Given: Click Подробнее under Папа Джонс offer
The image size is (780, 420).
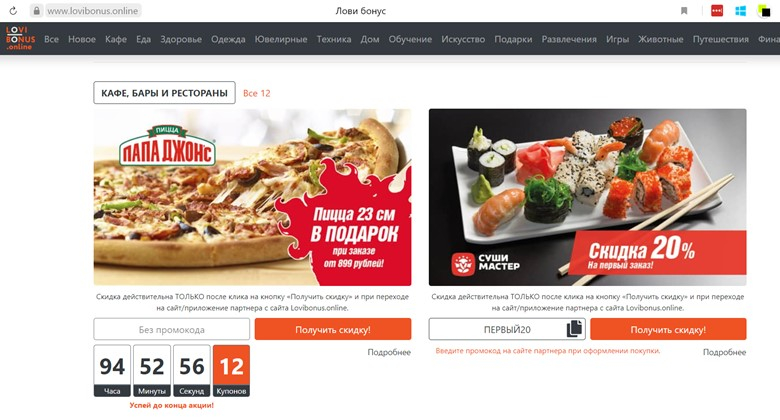Looking at the screenshot, I should click(389, 352).
